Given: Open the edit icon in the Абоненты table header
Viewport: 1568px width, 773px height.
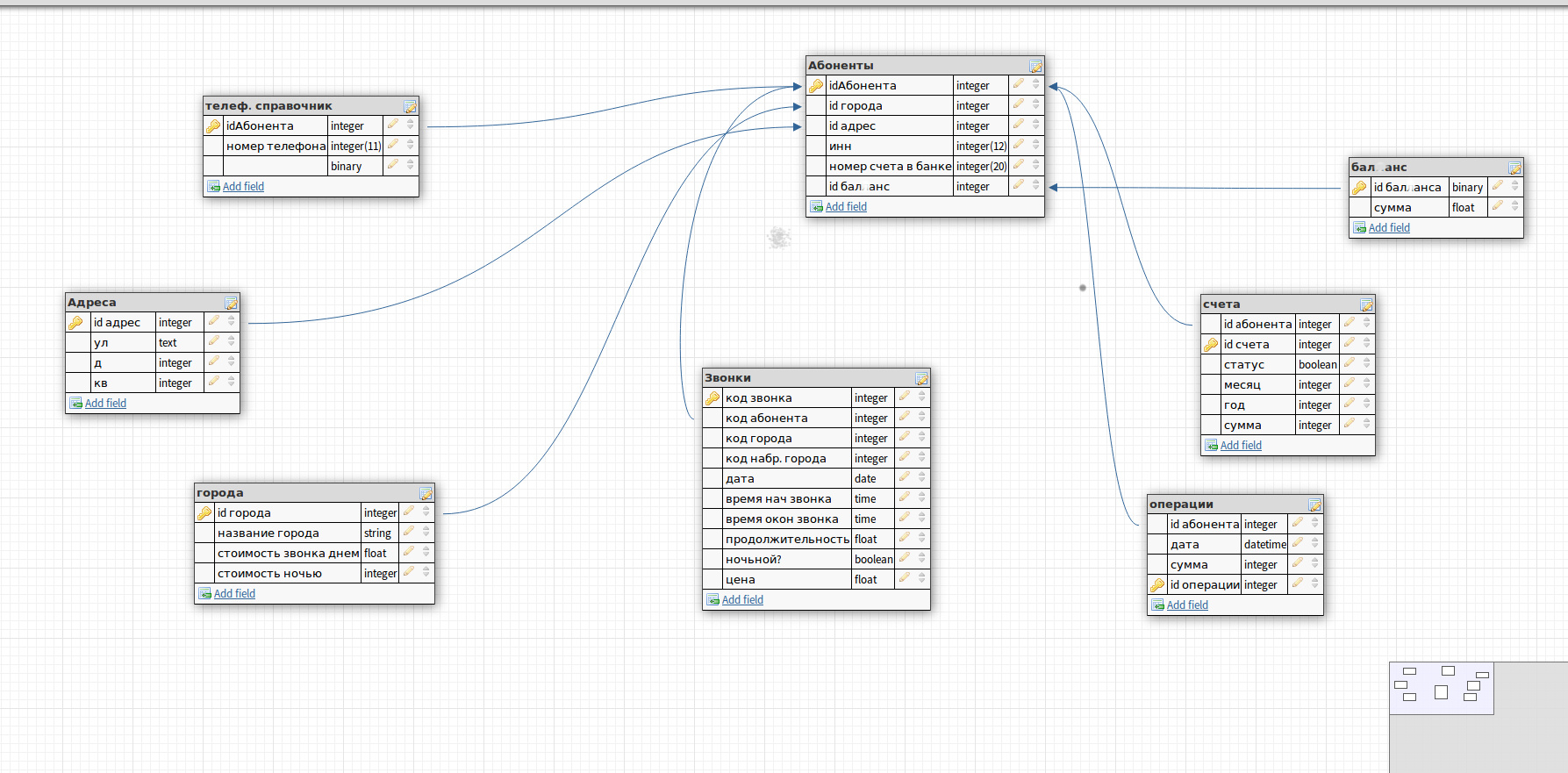Looking at the screenshot, I should (x=1035, y=66).
